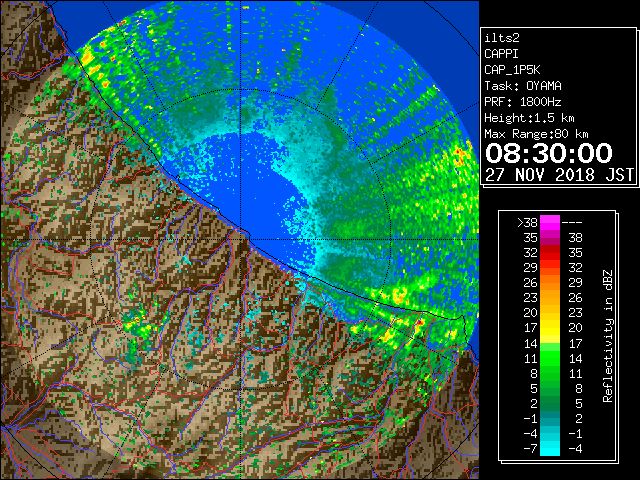The width and height of the screenshot is (640, 480).
Task: Pick the bright green legend swatch beside 11
Action: point(550,358)
